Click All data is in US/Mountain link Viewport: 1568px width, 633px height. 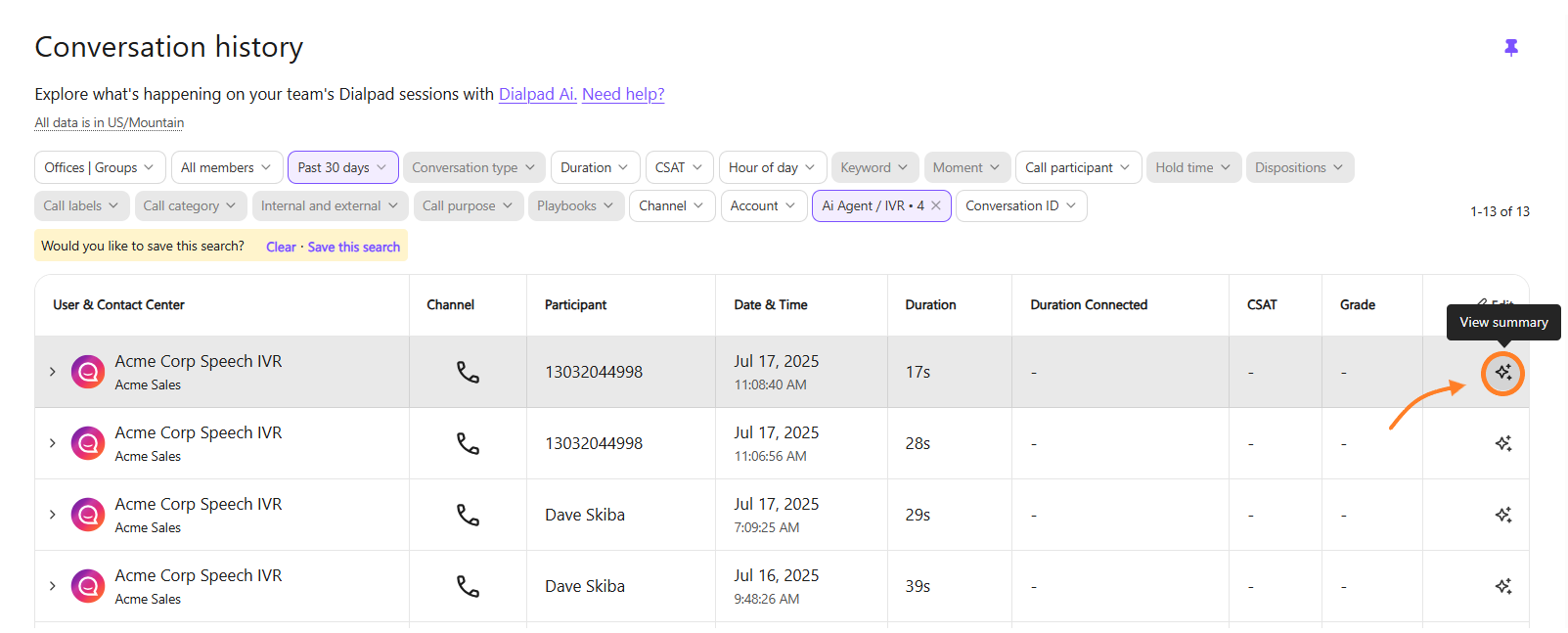[x=110, y=122]
